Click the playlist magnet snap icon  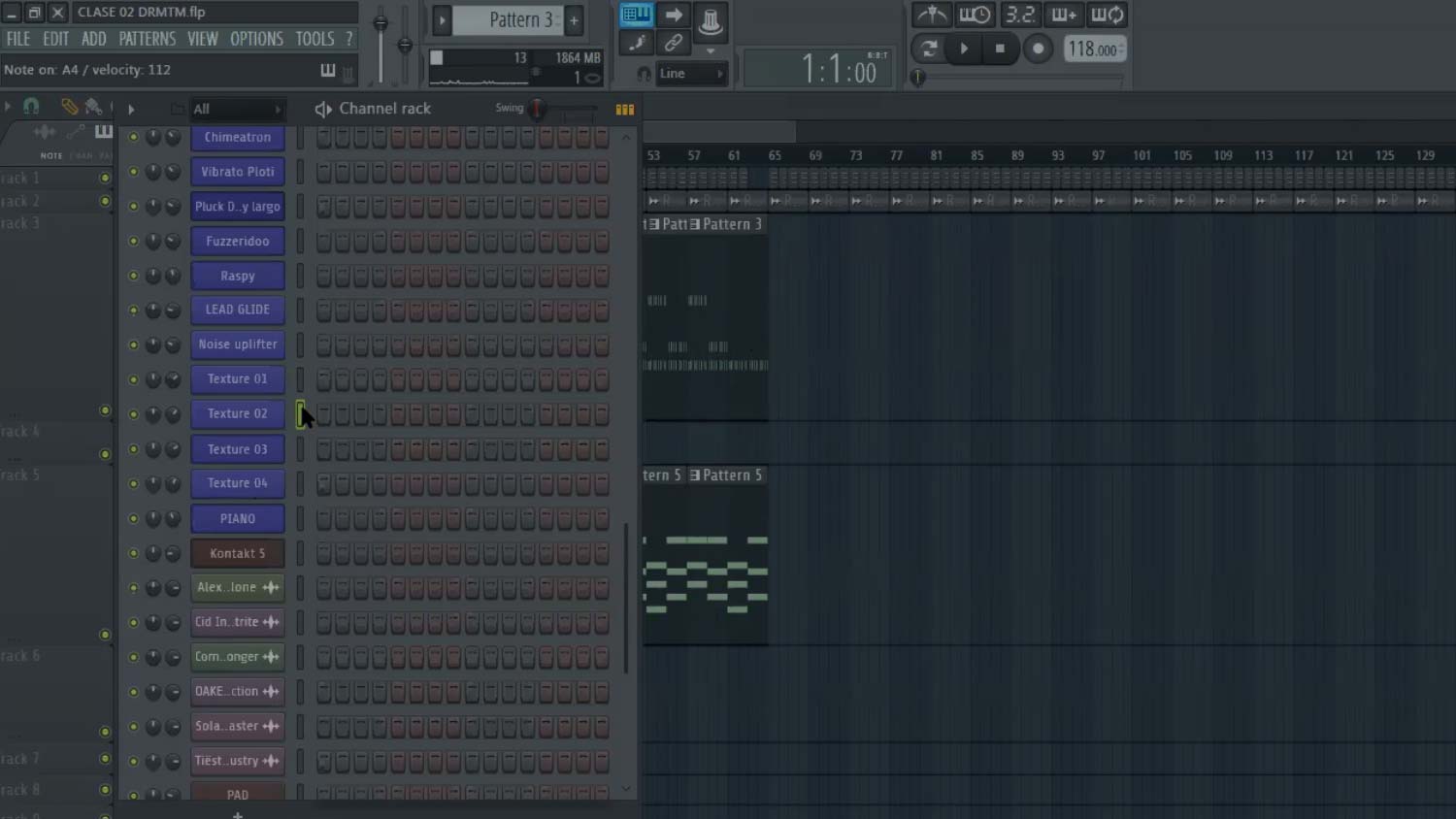[x=31, y=107]
